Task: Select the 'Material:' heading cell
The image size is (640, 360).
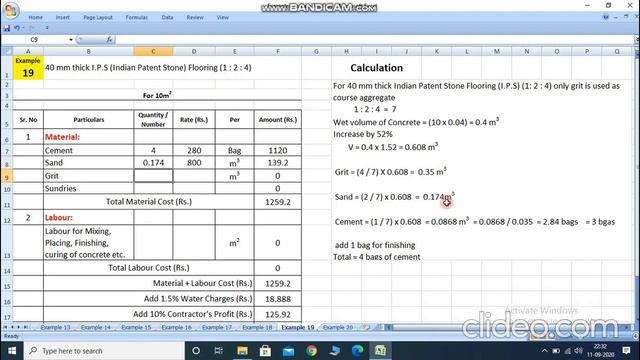Action: point(89,137)
